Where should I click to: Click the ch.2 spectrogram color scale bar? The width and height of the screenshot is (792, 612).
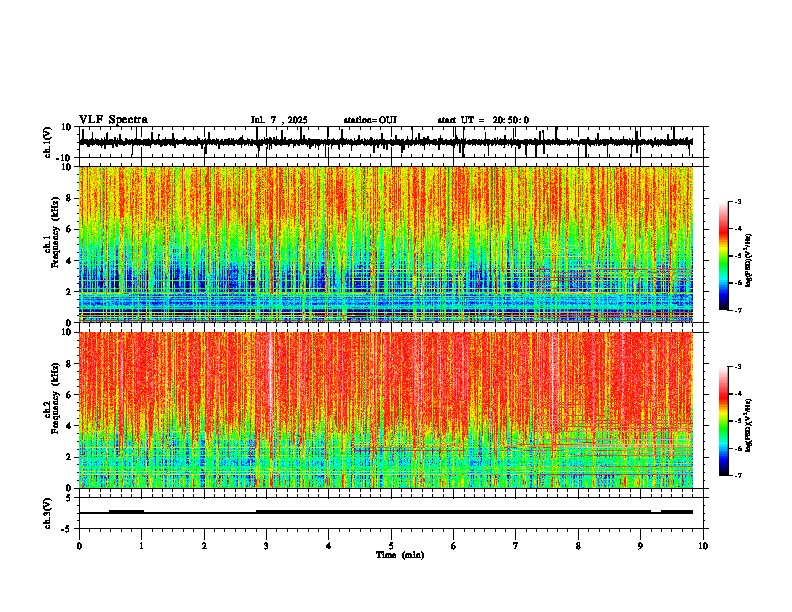pyautogui.click(x=724, y=421)
